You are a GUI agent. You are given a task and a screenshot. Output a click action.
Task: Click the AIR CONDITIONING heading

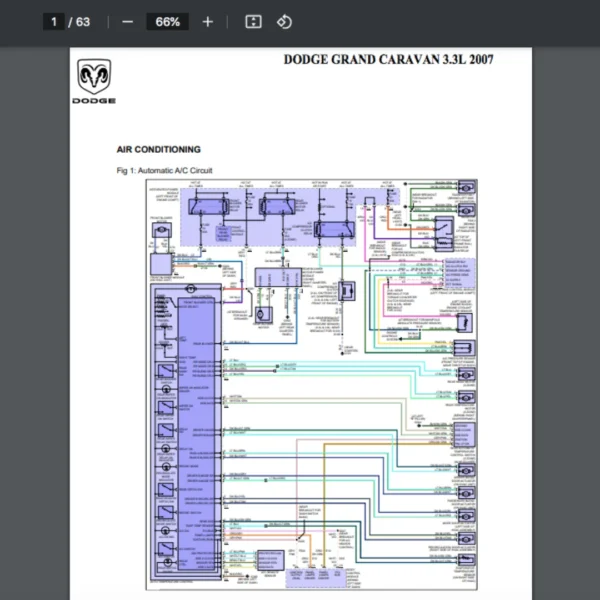[x=158, y=149]
